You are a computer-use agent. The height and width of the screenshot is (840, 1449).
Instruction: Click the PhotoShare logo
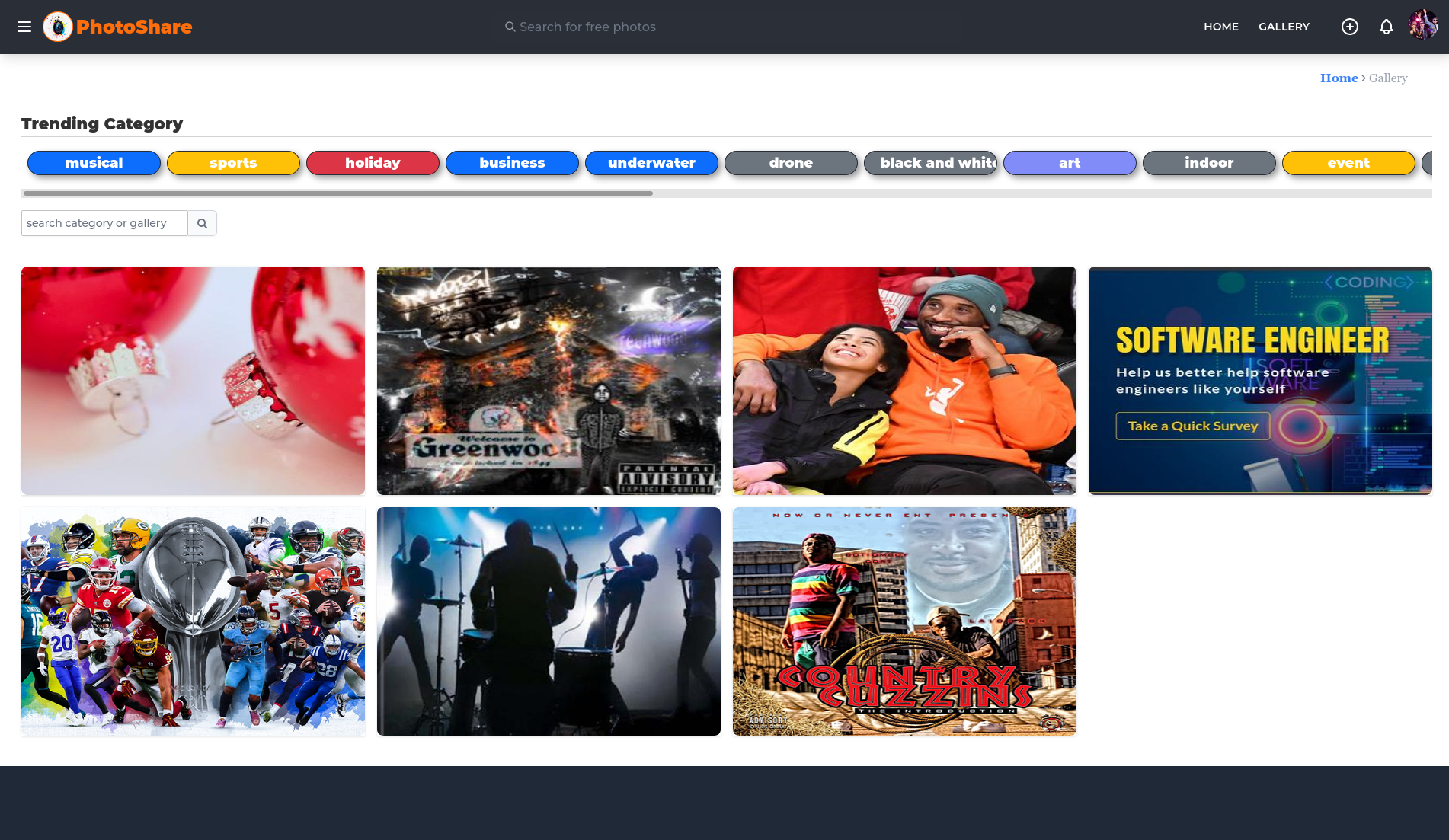117,27
